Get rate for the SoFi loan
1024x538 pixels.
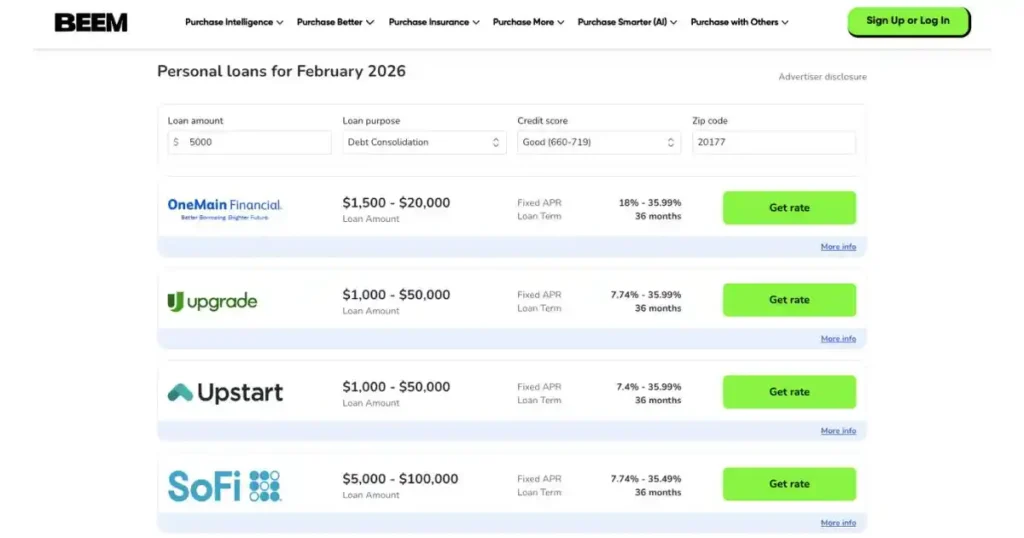789,484
